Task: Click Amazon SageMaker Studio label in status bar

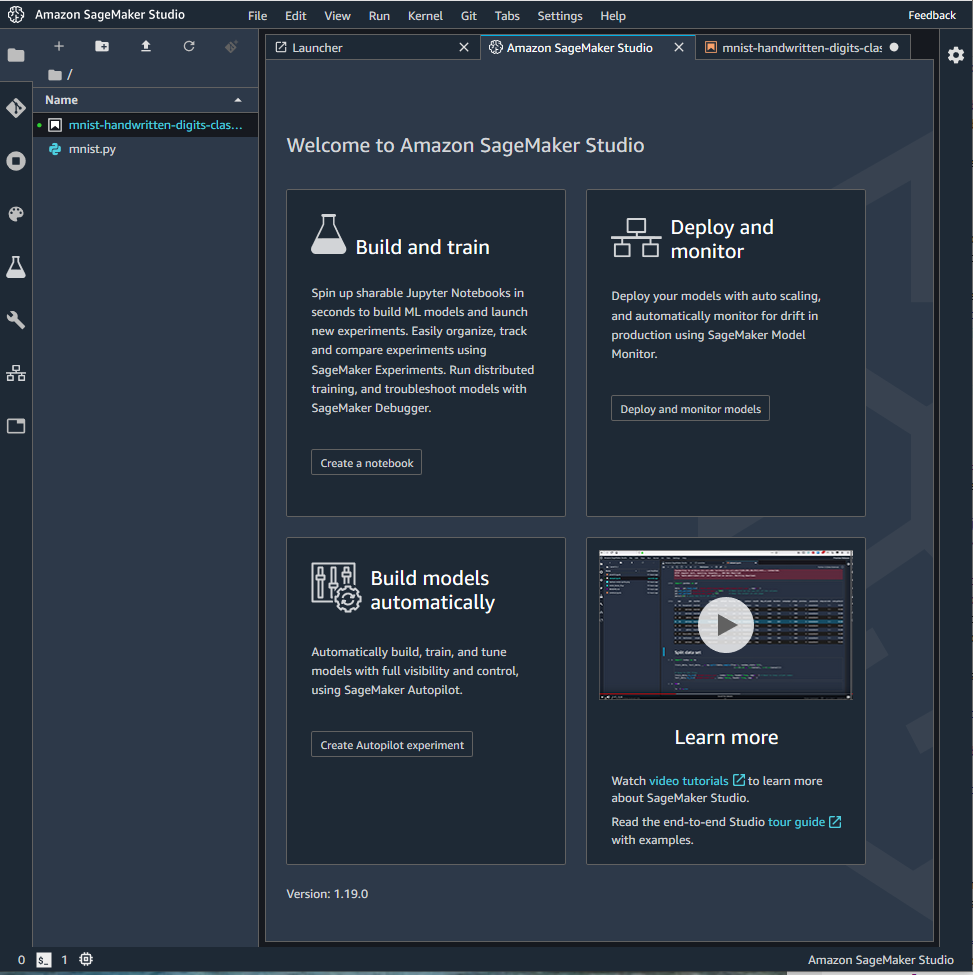Action: 880,959
